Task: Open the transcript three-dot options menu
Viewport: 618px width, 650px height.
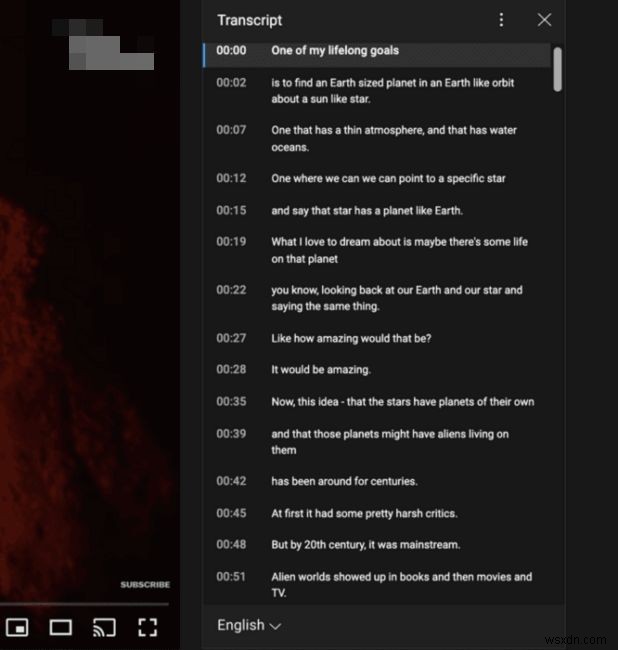Action: click(501, 20)
